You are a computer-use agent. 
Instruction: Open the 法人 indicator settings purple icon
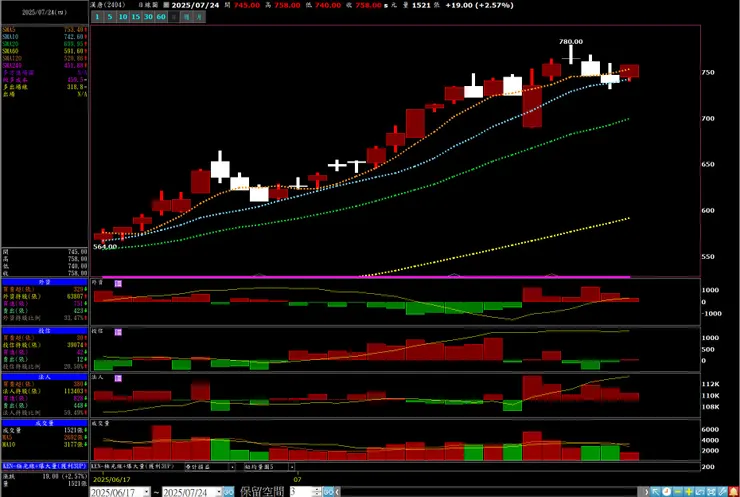point(118,379)
